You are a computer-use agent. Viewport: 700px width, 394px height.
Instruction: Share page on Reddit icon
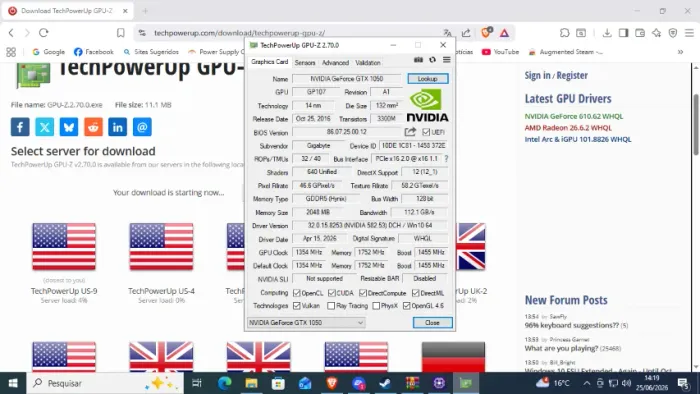tap(93, 127)
